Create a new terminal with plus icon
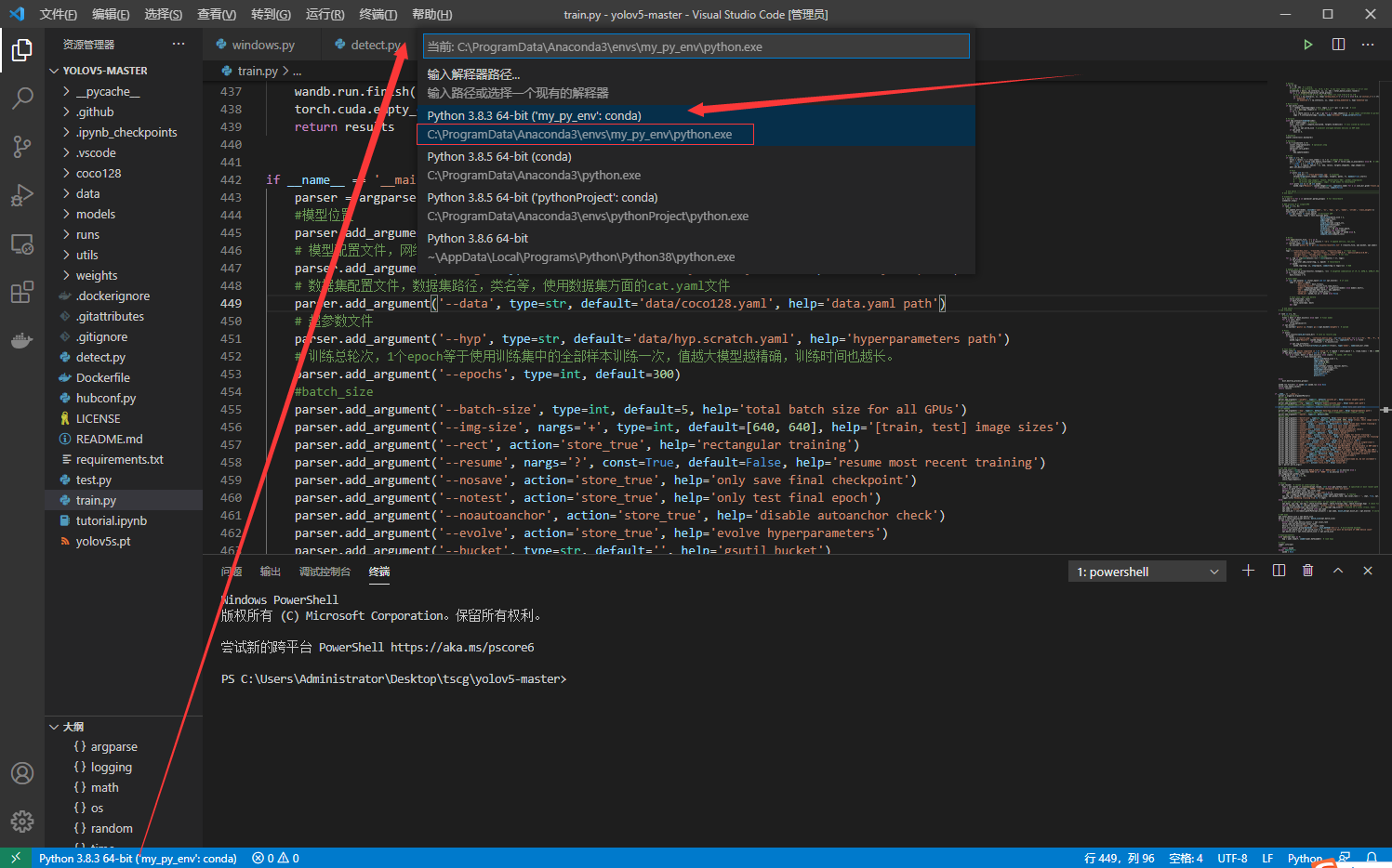Image resolution: width=1392 pixels, height=868 pixels. [1248, 571]
